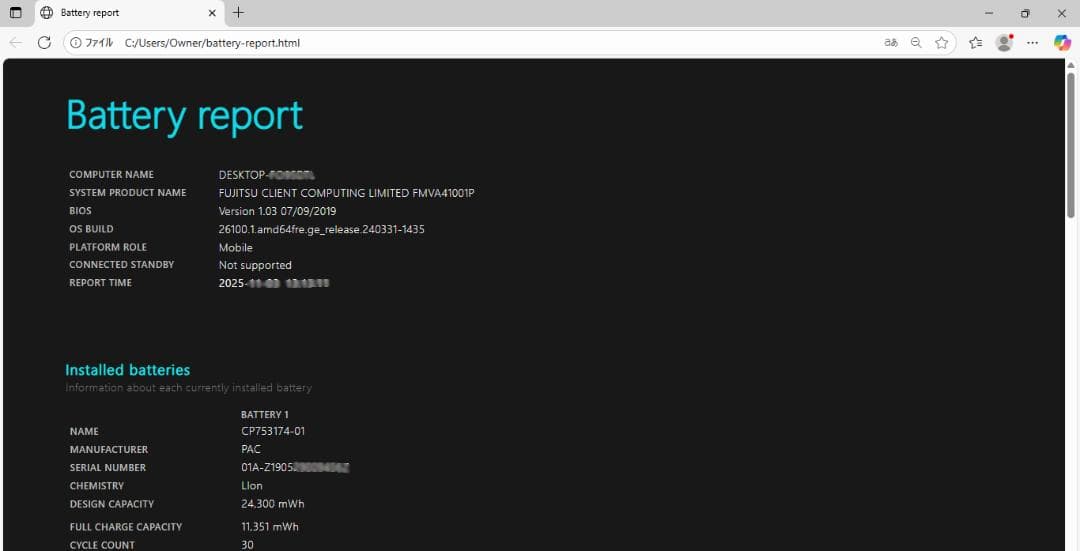Click the browser refresh button
This screenshot has height=551, width=1080.
click(44, 43)
